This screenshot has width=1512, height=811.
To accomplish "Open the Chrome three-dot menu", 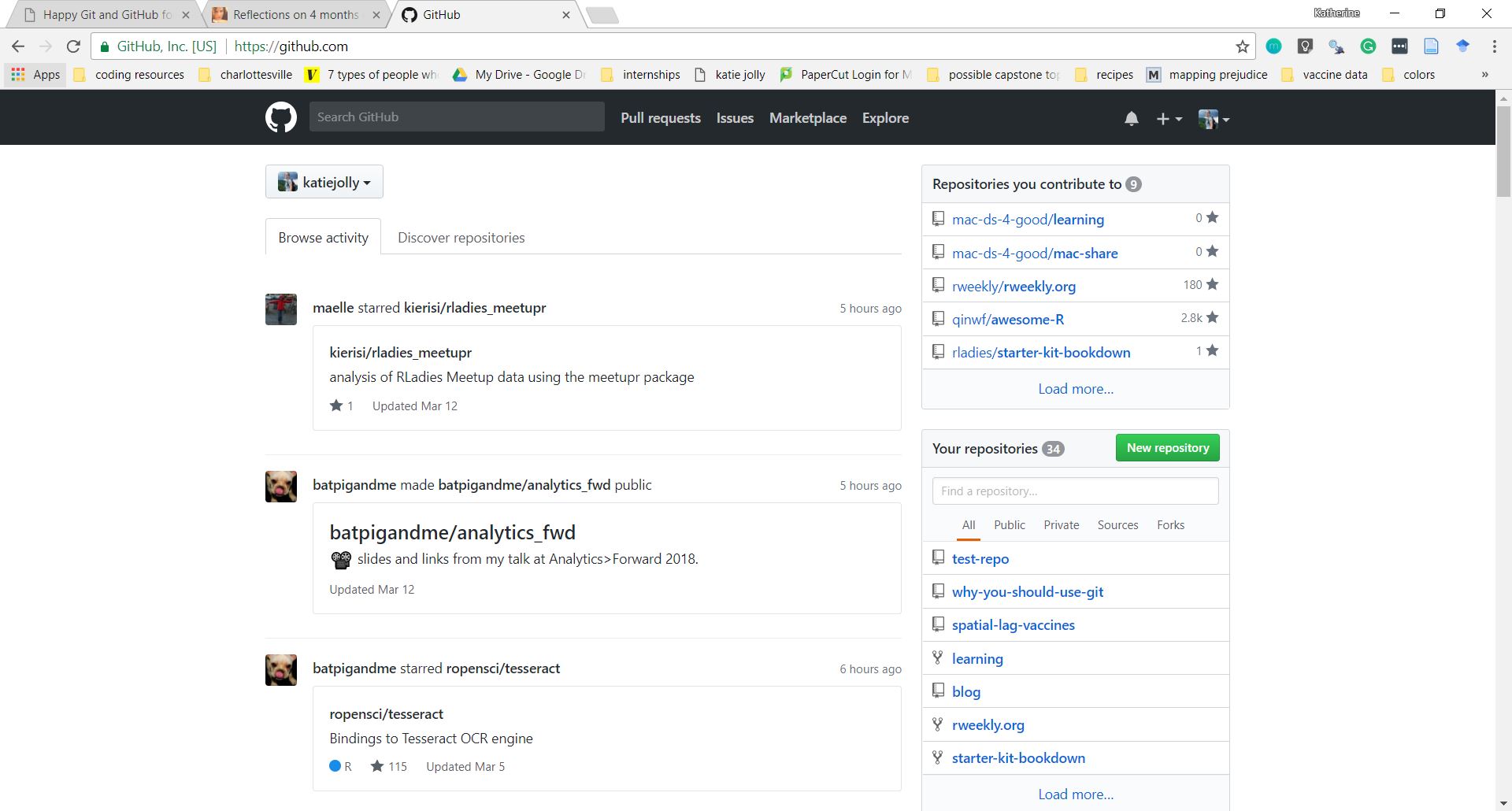I will [1494, 46].
